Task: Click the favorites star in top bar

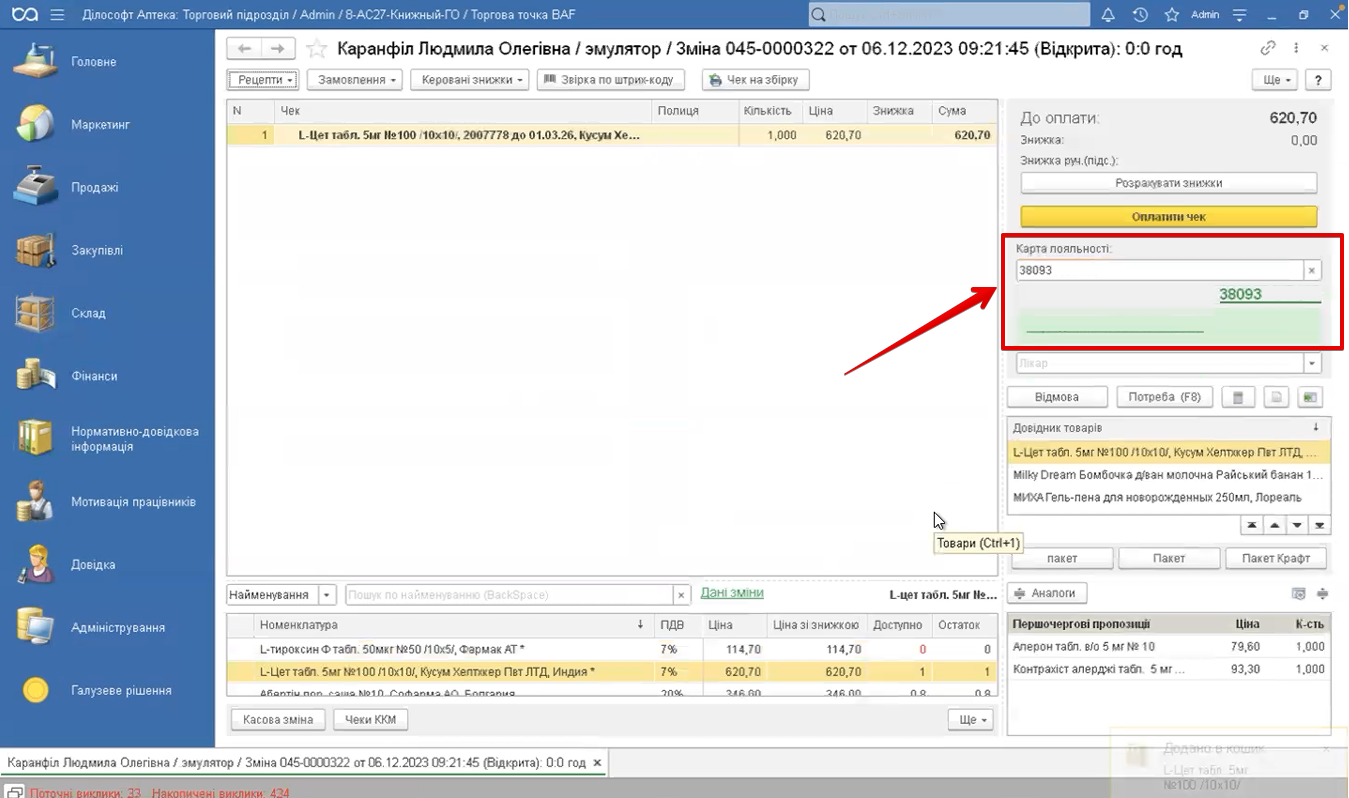Action: click(x=1171, y=15)
